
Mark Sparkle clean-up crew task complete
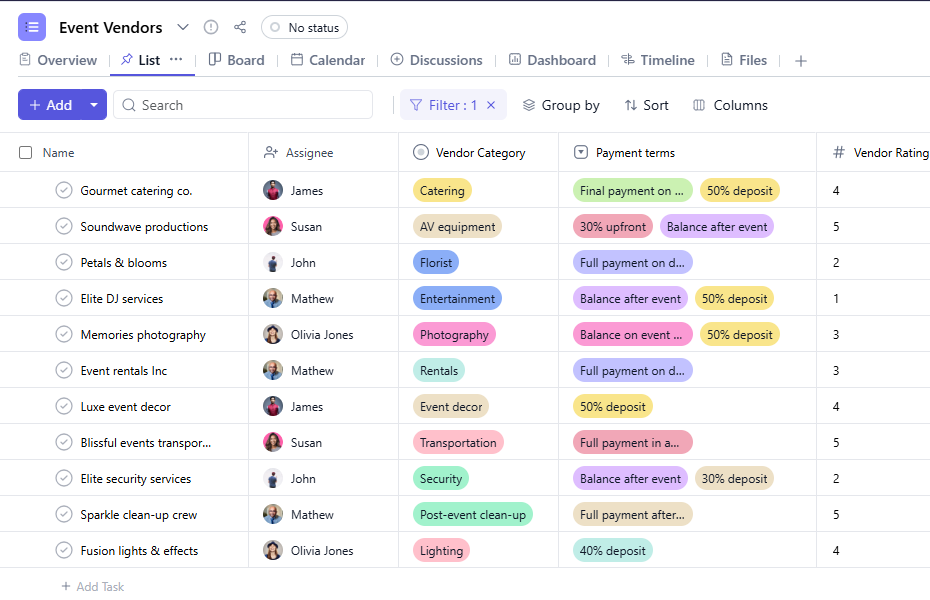(x=63, y=515)
